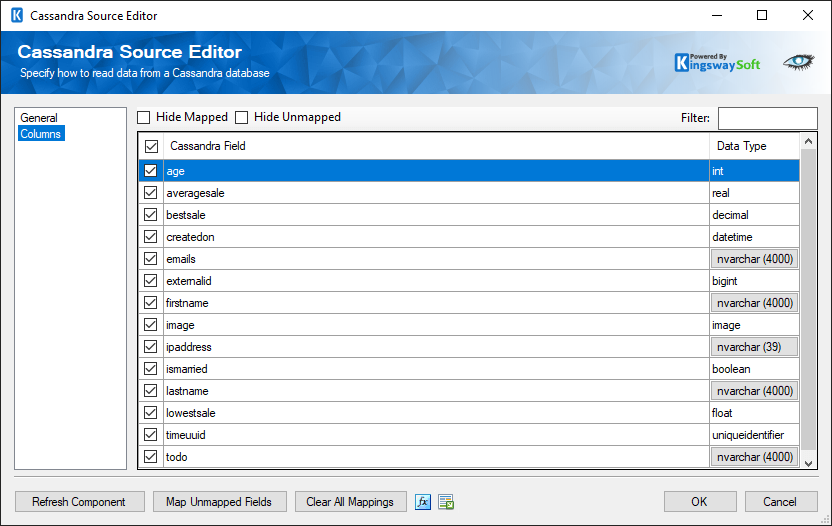Select the ismarried field name
The height and width of the screenshot is (526, 832).
tap(186, 369)
